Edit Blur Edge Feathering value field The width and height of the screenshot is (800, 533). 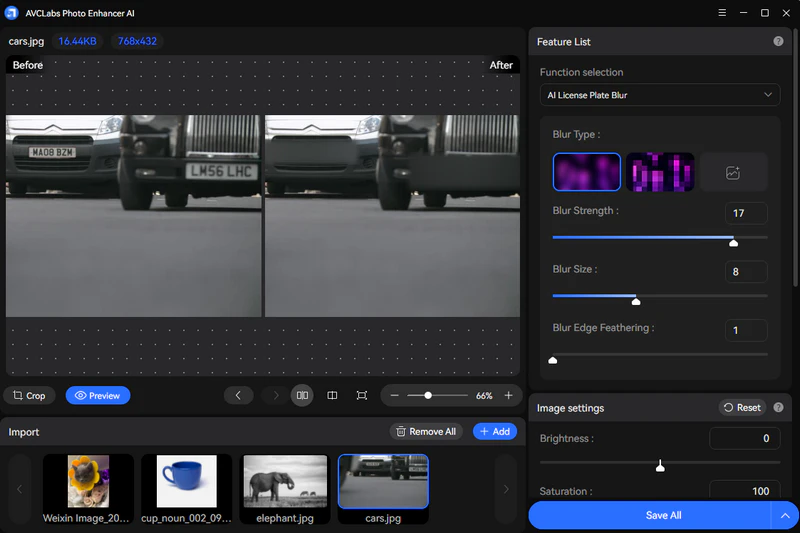pyautogui.click(x=746, y=331)
